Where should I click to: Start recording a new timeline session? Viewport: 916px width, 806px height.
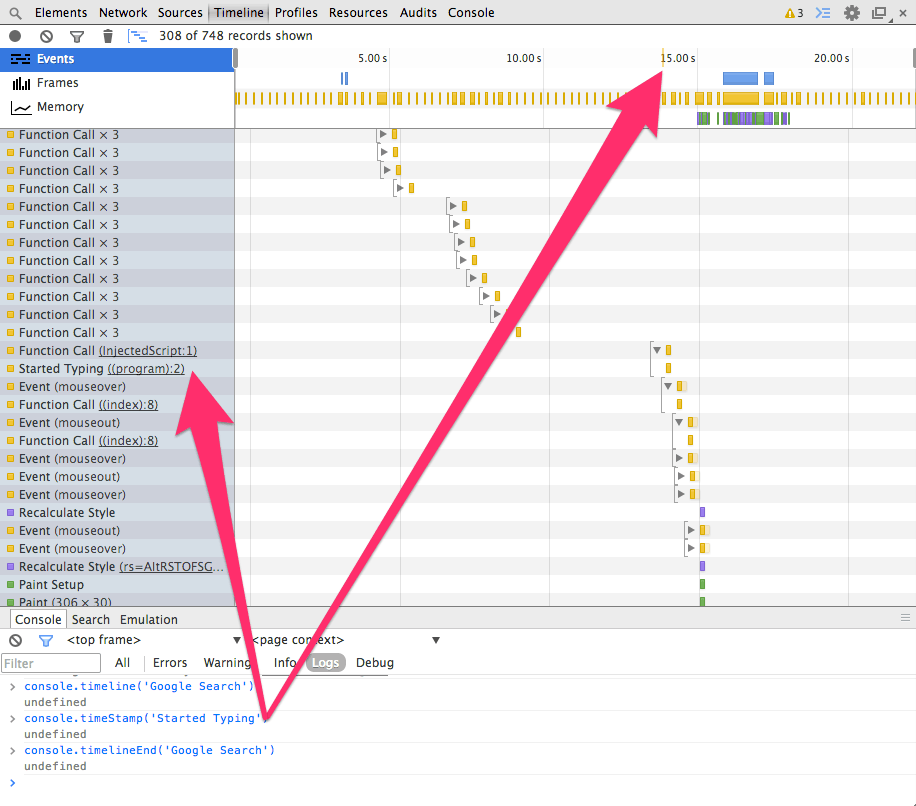(14, 35)
